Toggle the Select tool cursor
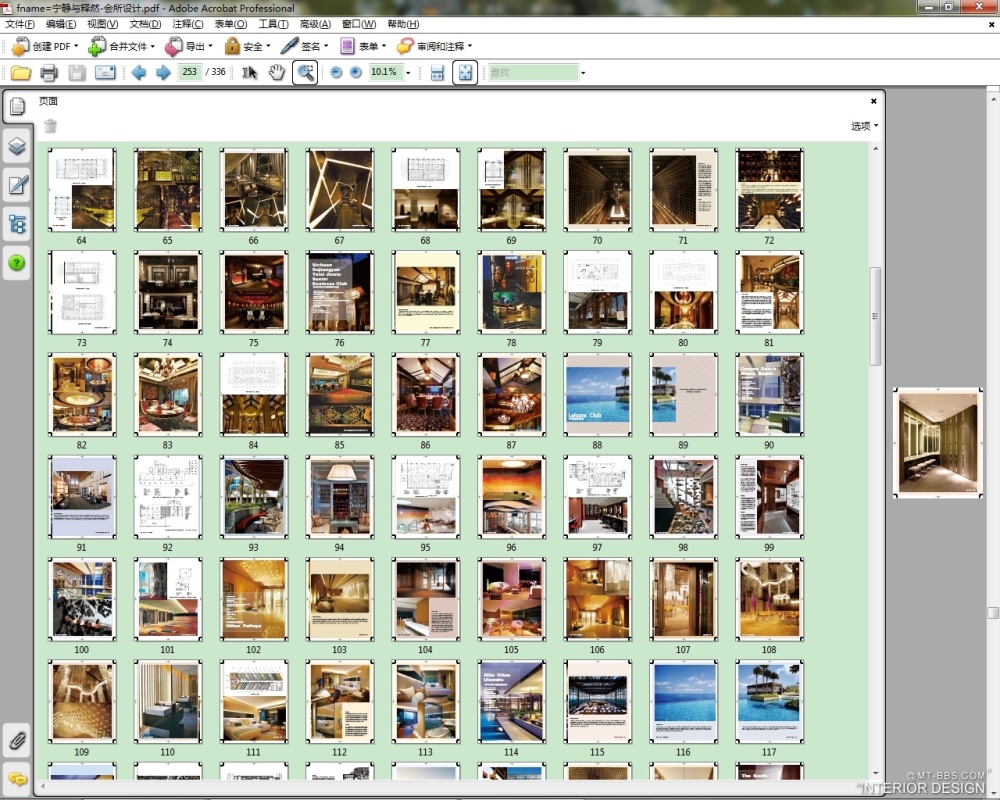The height and width of the screenshot is (800, 1000). [250, 72]
